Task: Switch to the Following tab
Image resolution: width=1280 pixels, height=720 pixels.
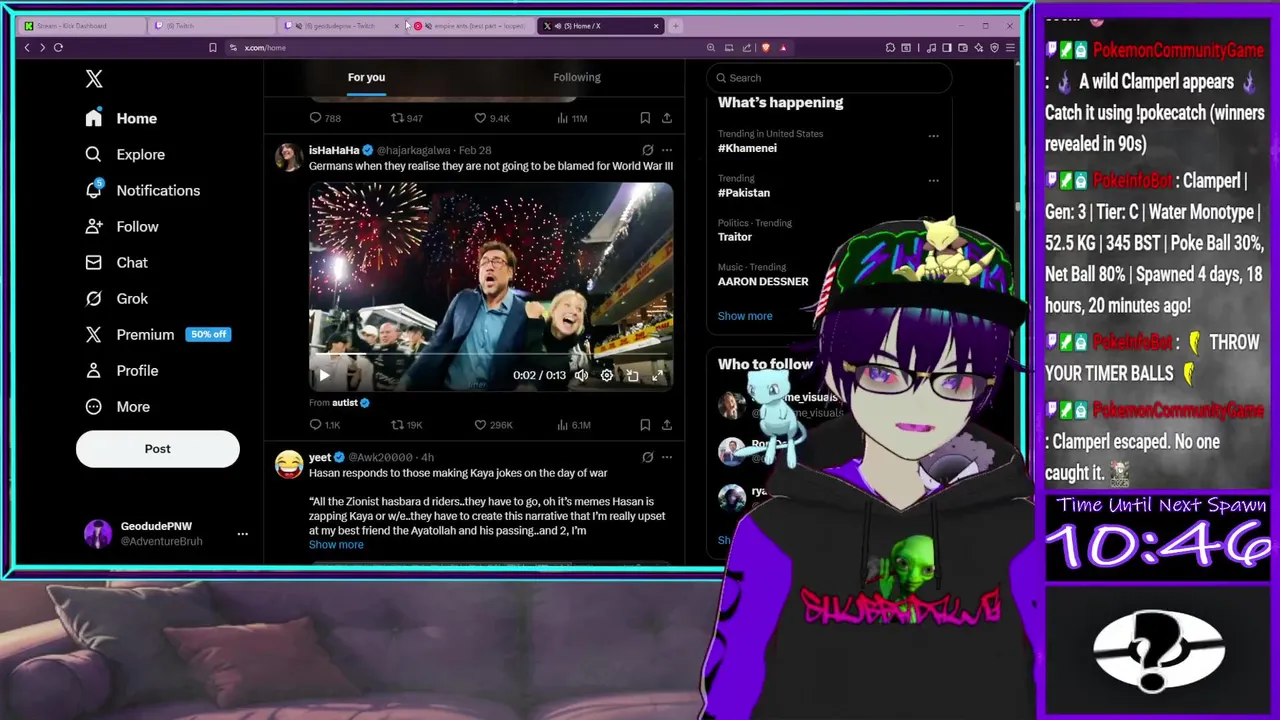Action: click(577, 77)
